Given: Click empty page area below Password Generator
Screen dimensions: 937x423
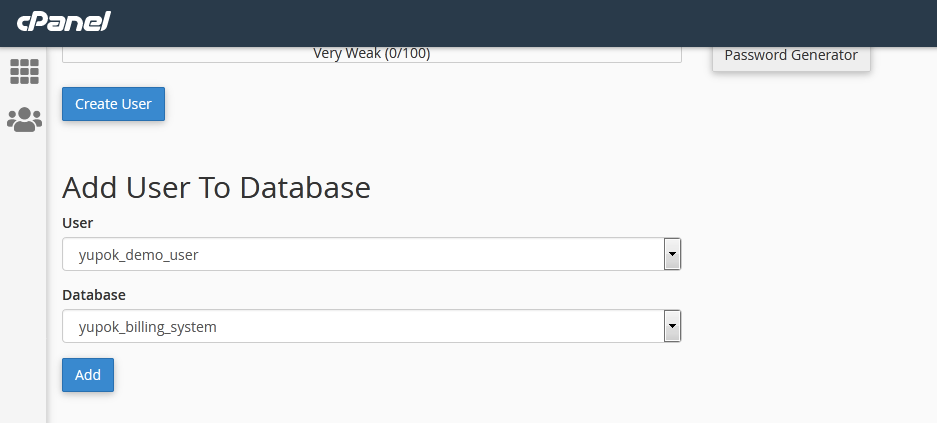Looking at the screenshot, I should pos(800,200).
